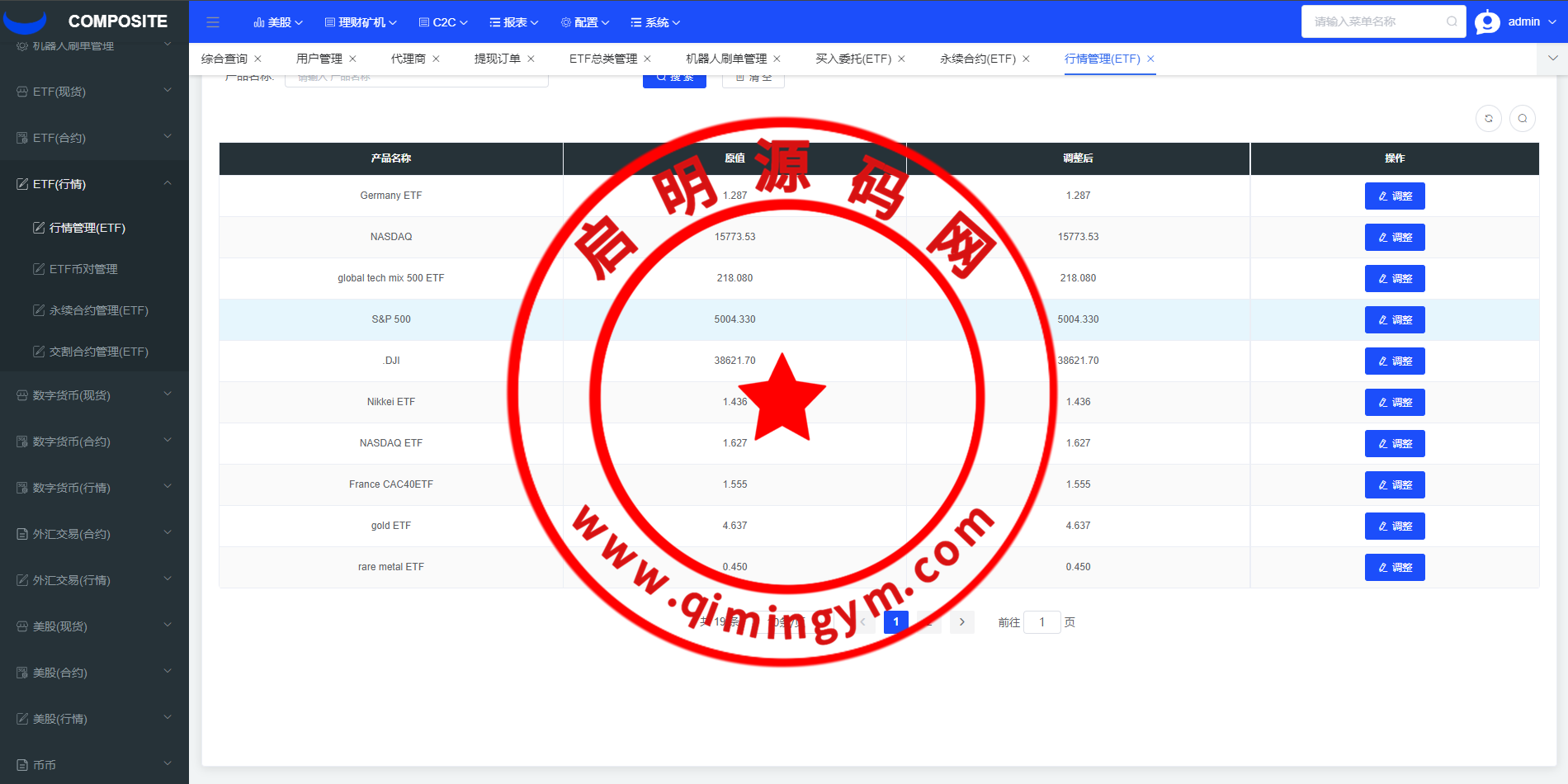
Task: Go to next page with the right arrow
Action: click(x=961, y=622)
